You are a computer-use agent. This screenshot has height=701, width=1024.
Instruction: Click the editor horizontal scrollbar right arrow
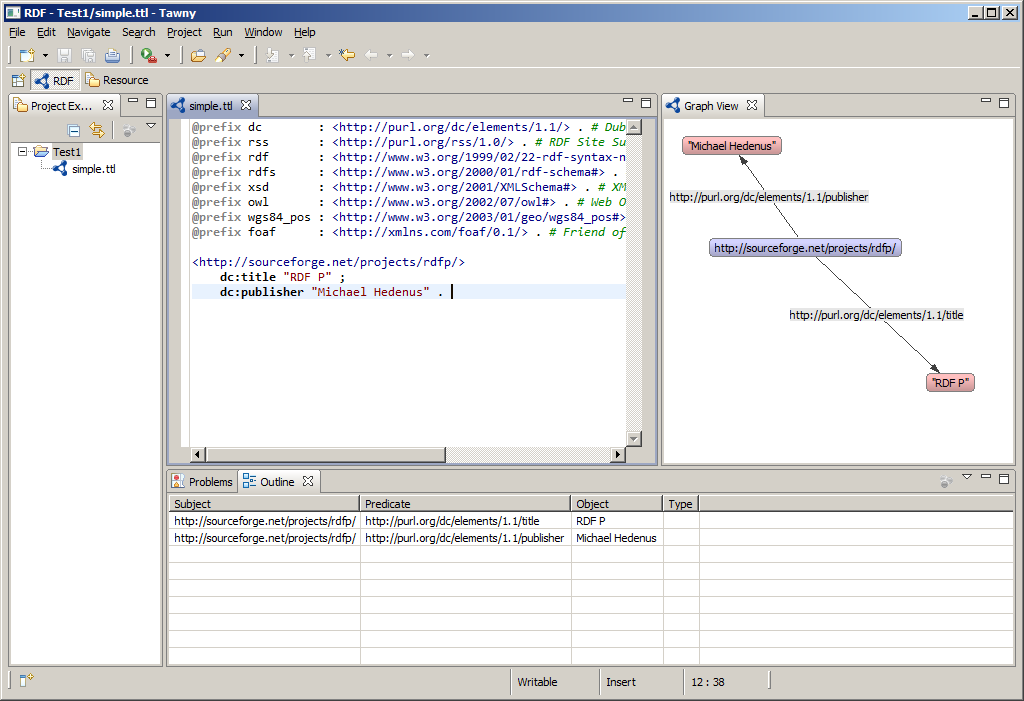(617, 455)
